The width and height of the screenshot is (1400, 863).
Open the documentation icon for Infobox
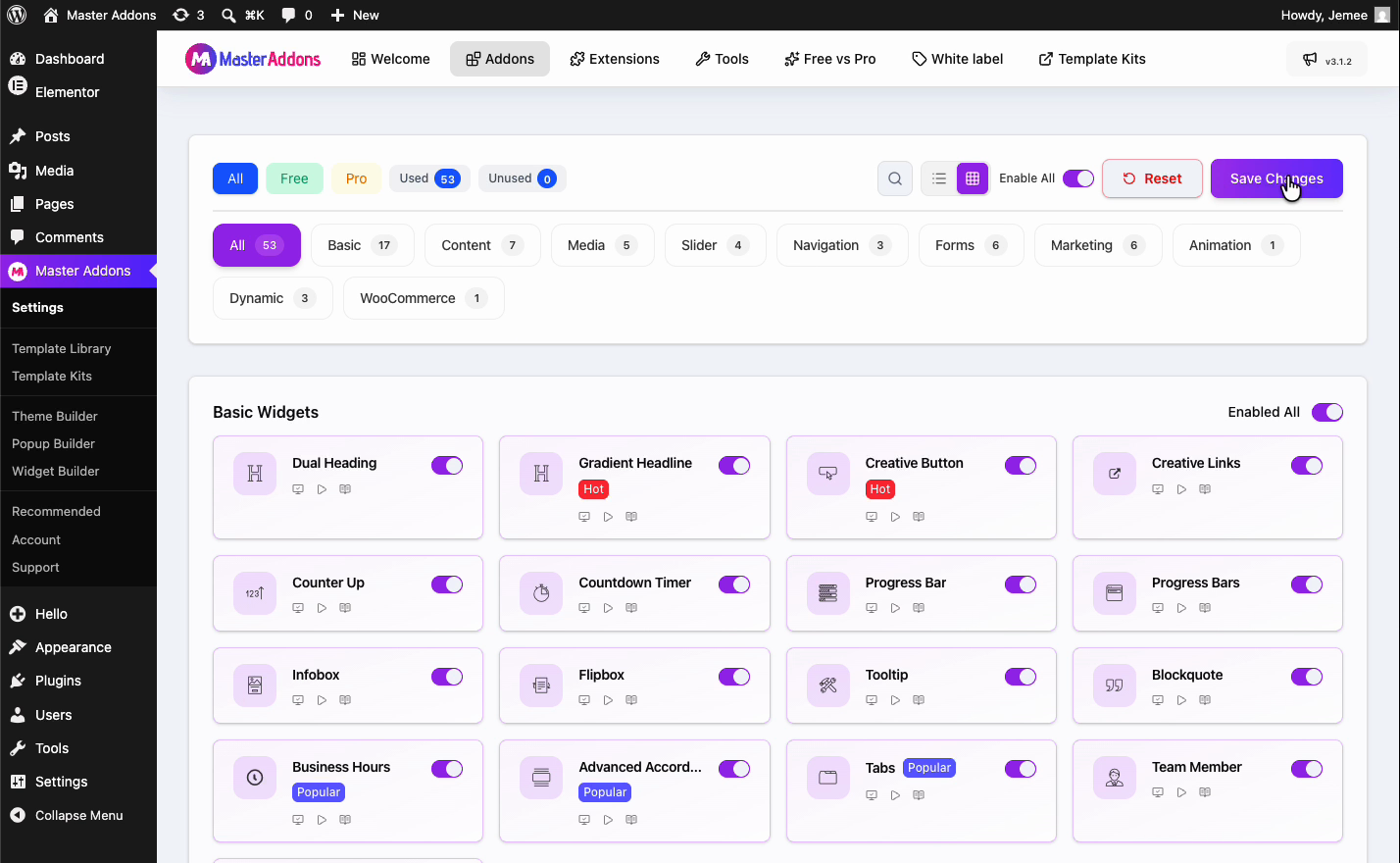(x=345, y=700)
